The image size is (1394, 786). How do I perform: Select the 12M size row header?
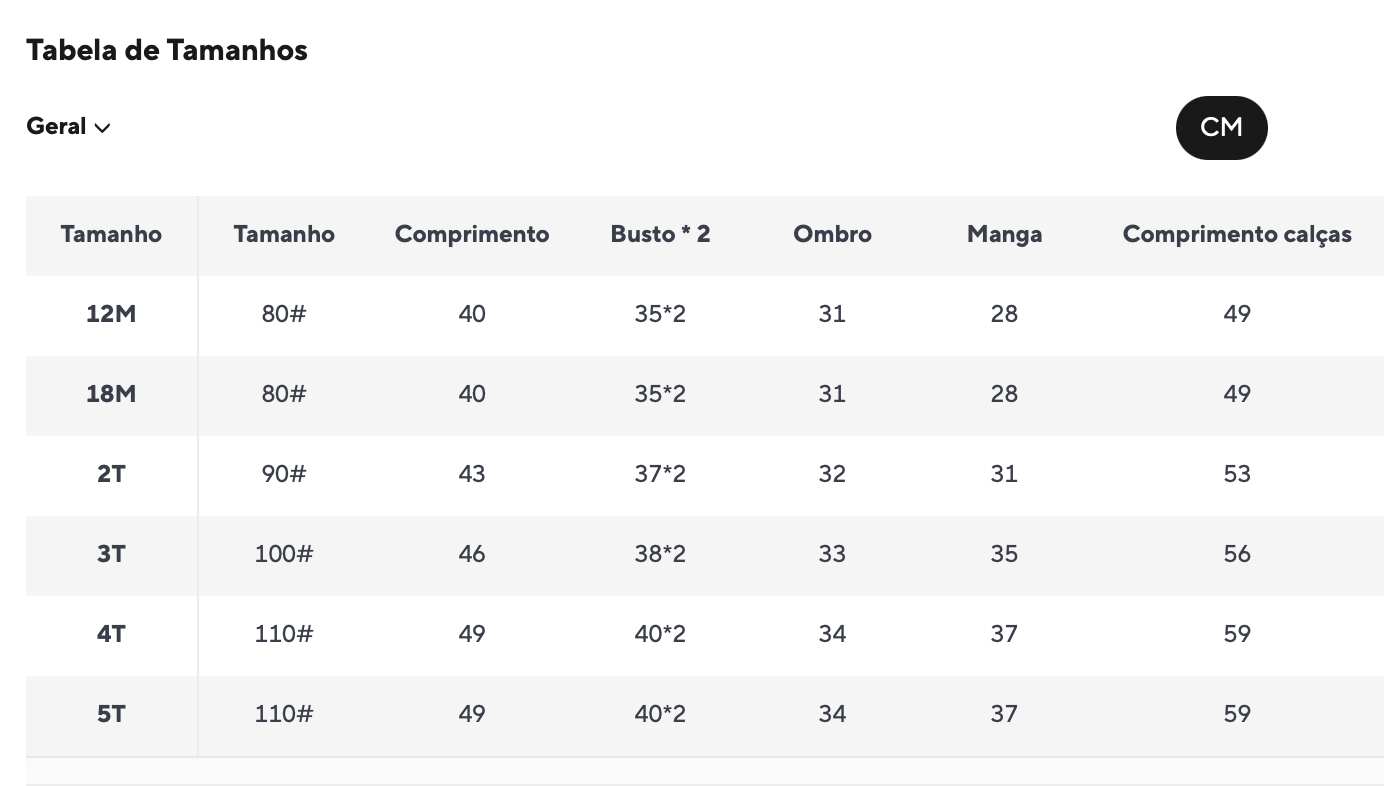(111, 314)
